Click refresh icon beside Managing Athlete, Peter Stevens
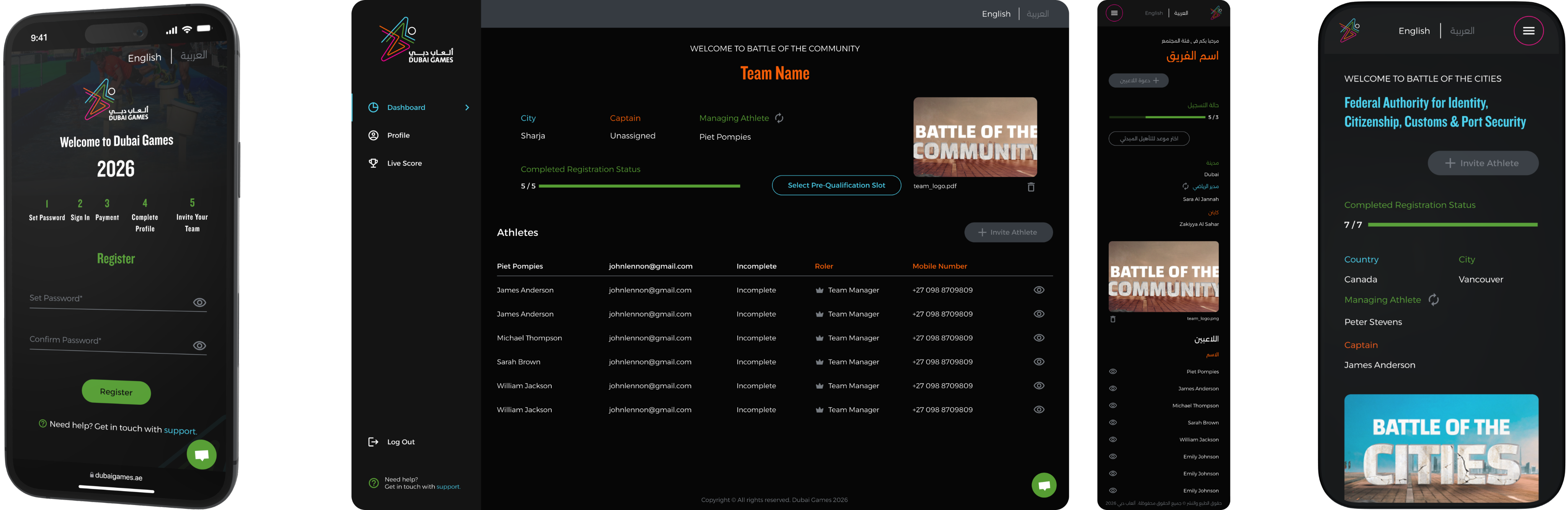The height and width of the screenshot is (510, 1568). (x=1434, y=299)
